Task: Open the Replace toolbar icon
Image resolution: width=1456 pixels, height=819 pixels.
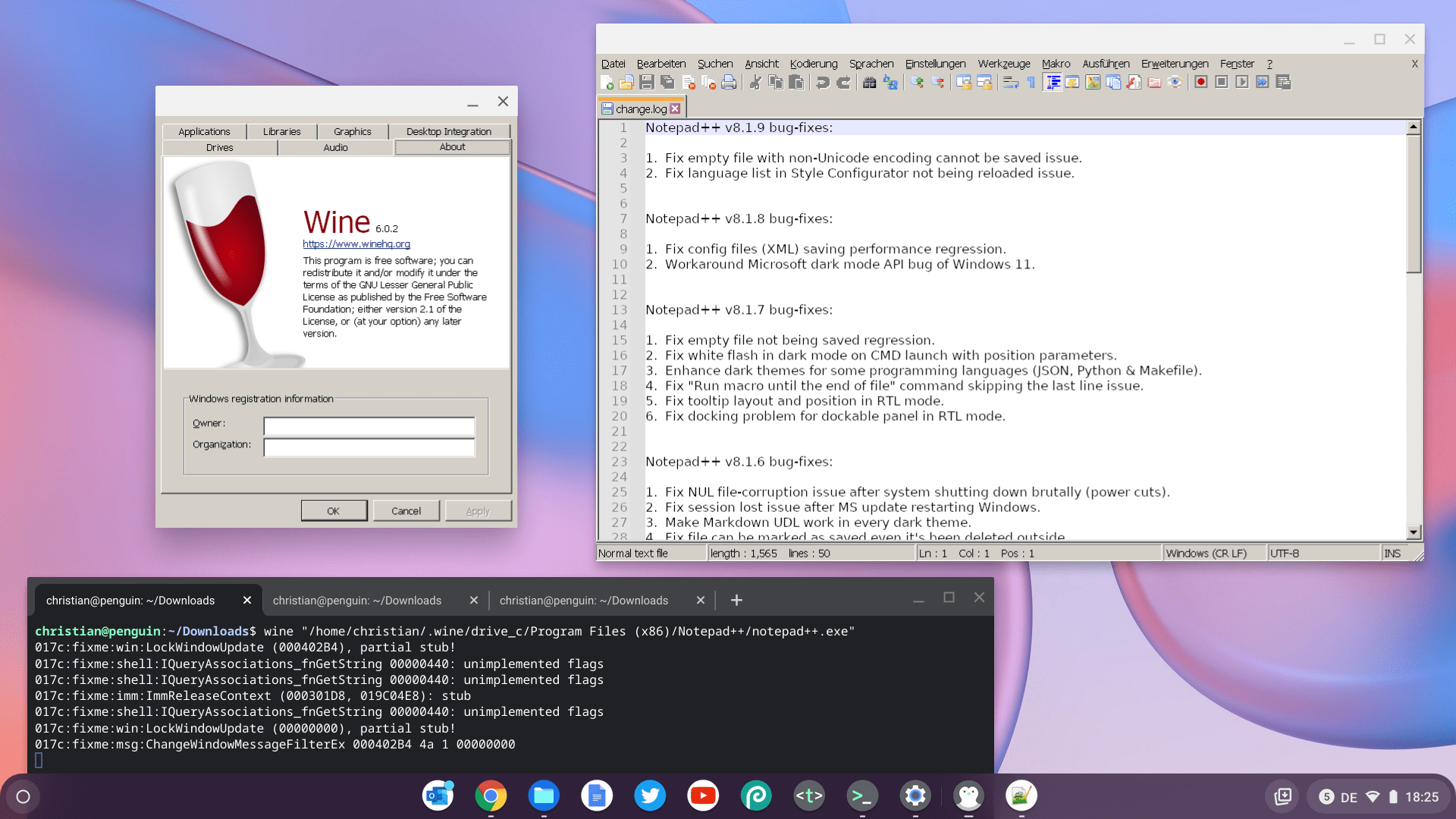Action: (890, 83)
